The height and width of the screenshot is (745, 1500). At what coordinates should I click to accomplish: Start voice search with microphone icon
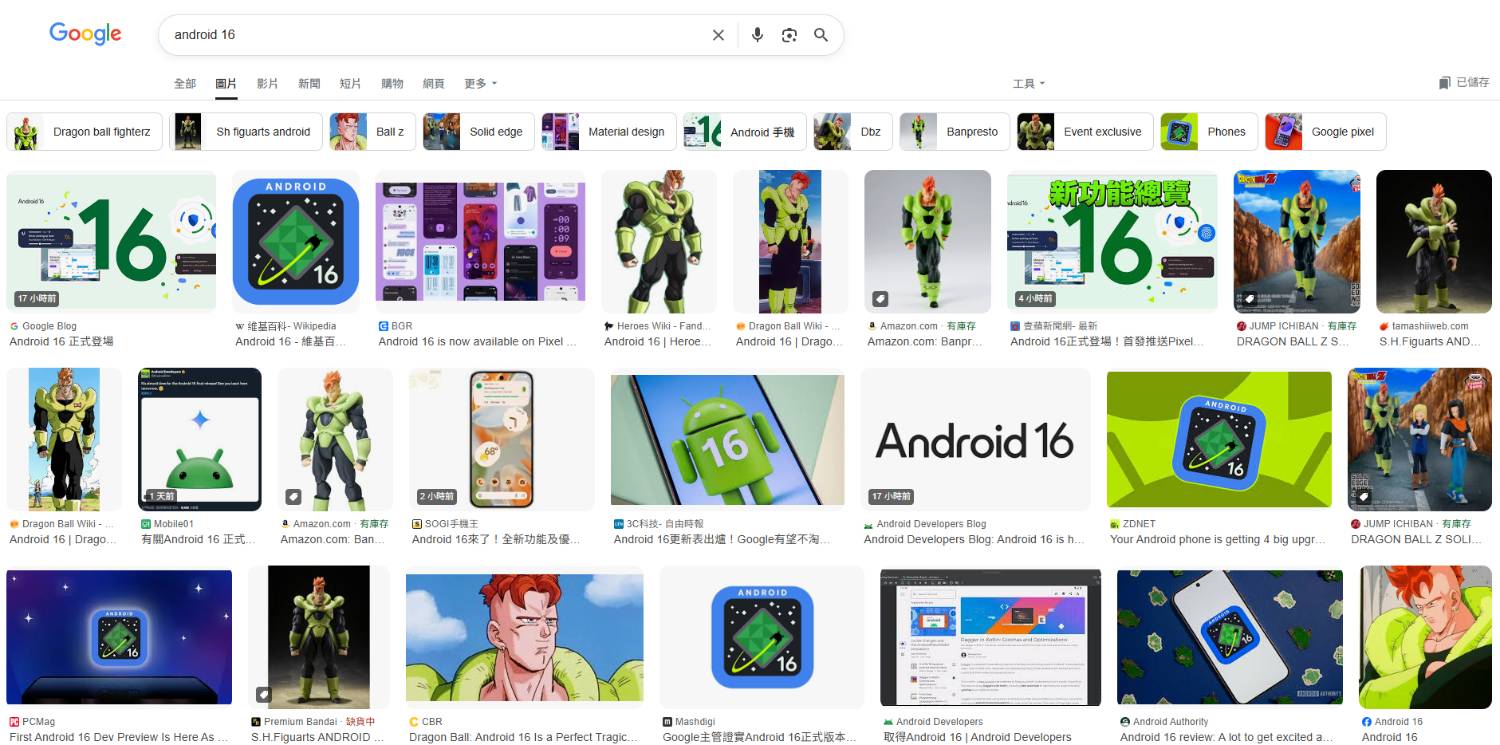click(757, 35)
